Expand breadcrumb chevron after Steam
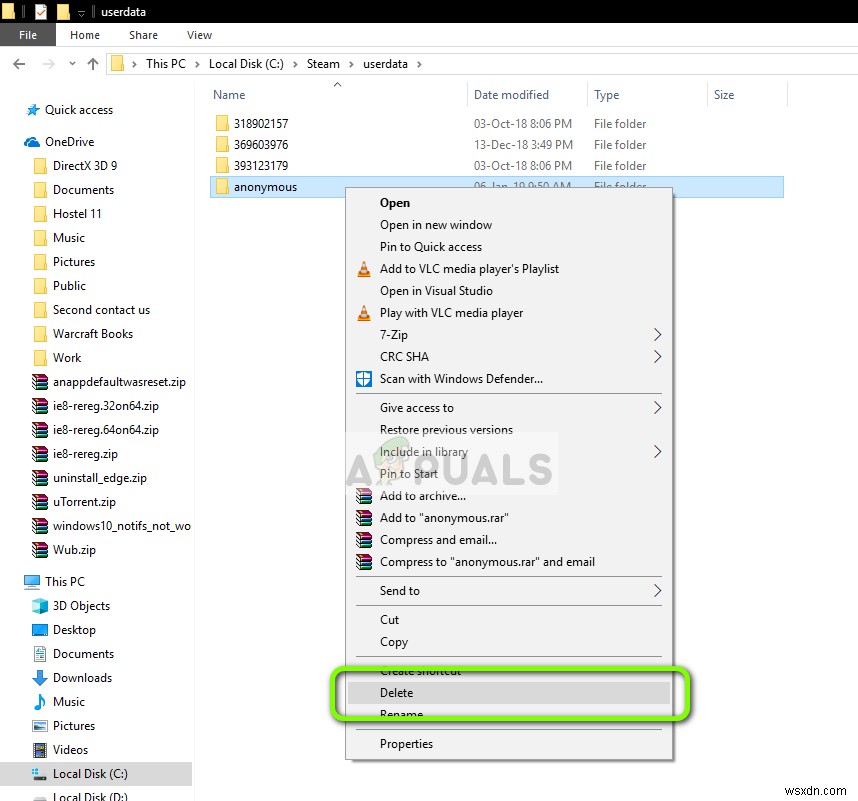Viewport: 858px width, 801px height. click(351, 65)
